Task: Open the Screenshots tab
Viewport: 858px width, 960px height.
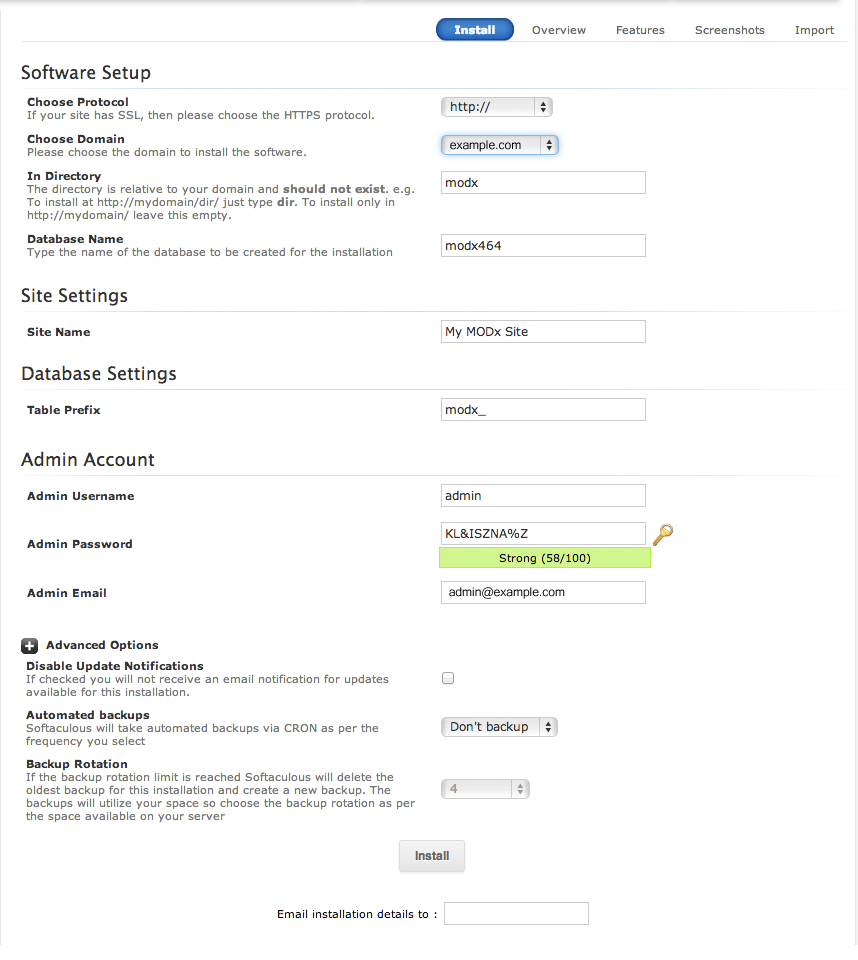Action: click(730, 30)
